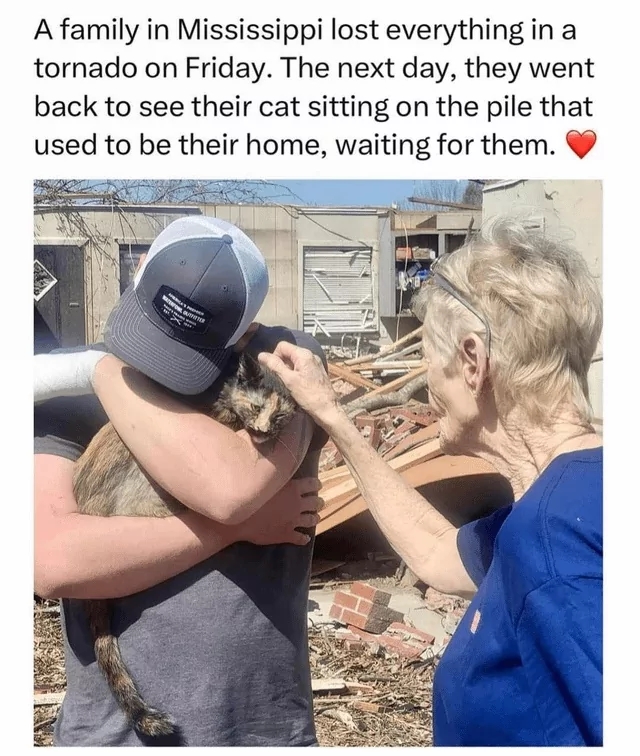Click the word "home" in the caption

click(282, 145)
